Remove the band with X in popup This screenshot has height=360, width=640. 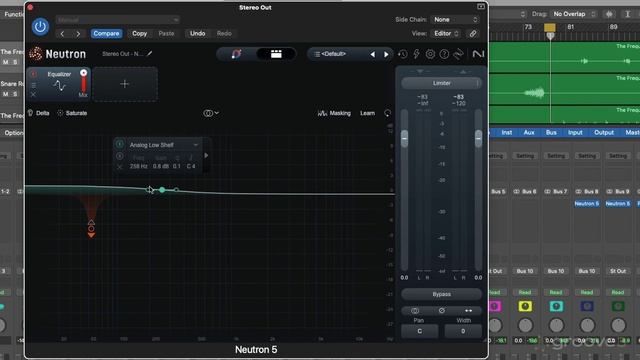[120, 167]
